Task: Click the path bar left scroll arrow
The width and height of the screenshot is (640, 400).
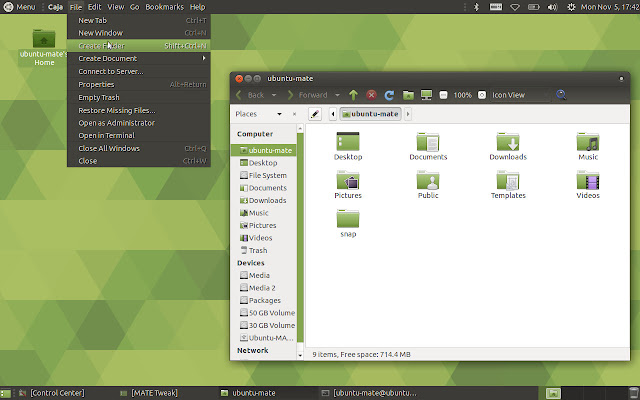Action: (x=333, y=114)
